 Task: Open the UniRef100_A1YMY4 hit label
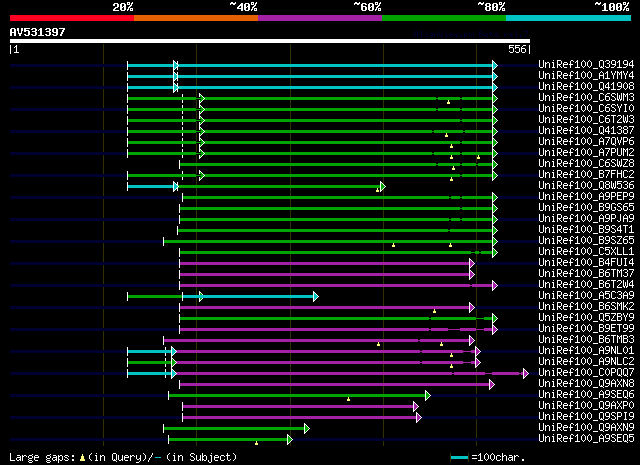point(586,76)
